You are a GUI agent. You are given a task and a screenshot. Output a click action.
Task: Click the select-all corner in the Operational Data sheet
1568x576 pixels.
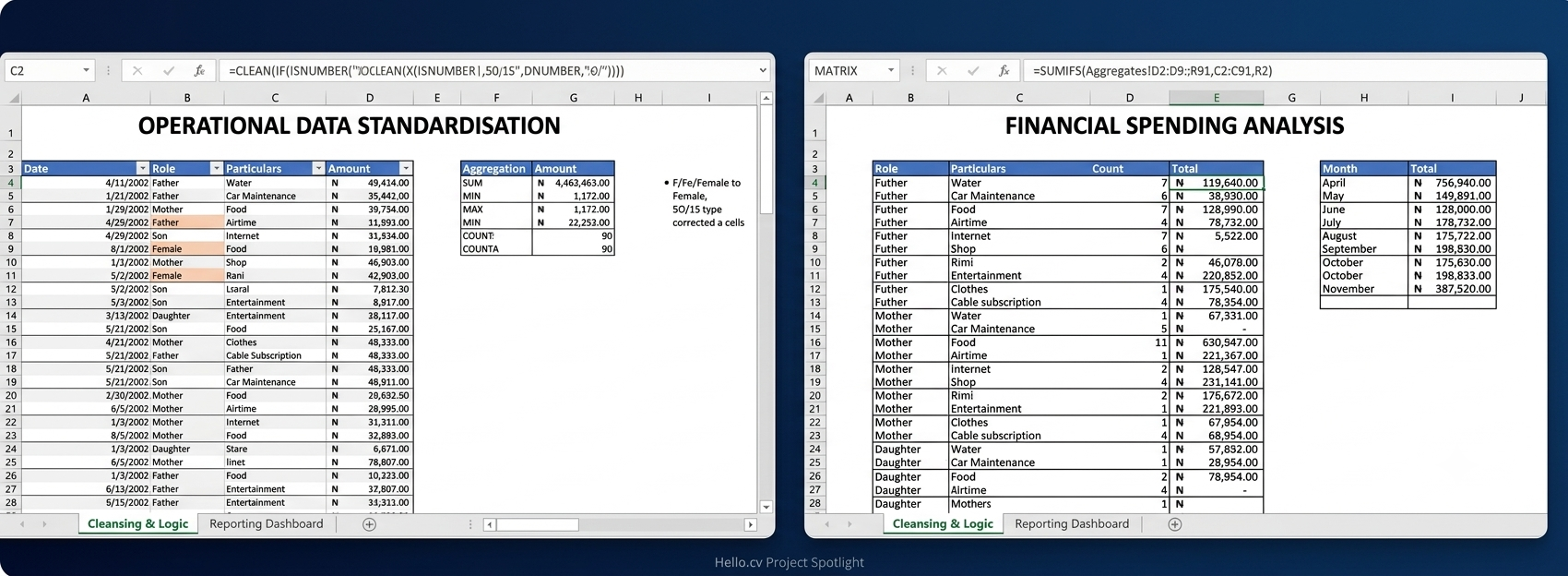click(14, 98)
